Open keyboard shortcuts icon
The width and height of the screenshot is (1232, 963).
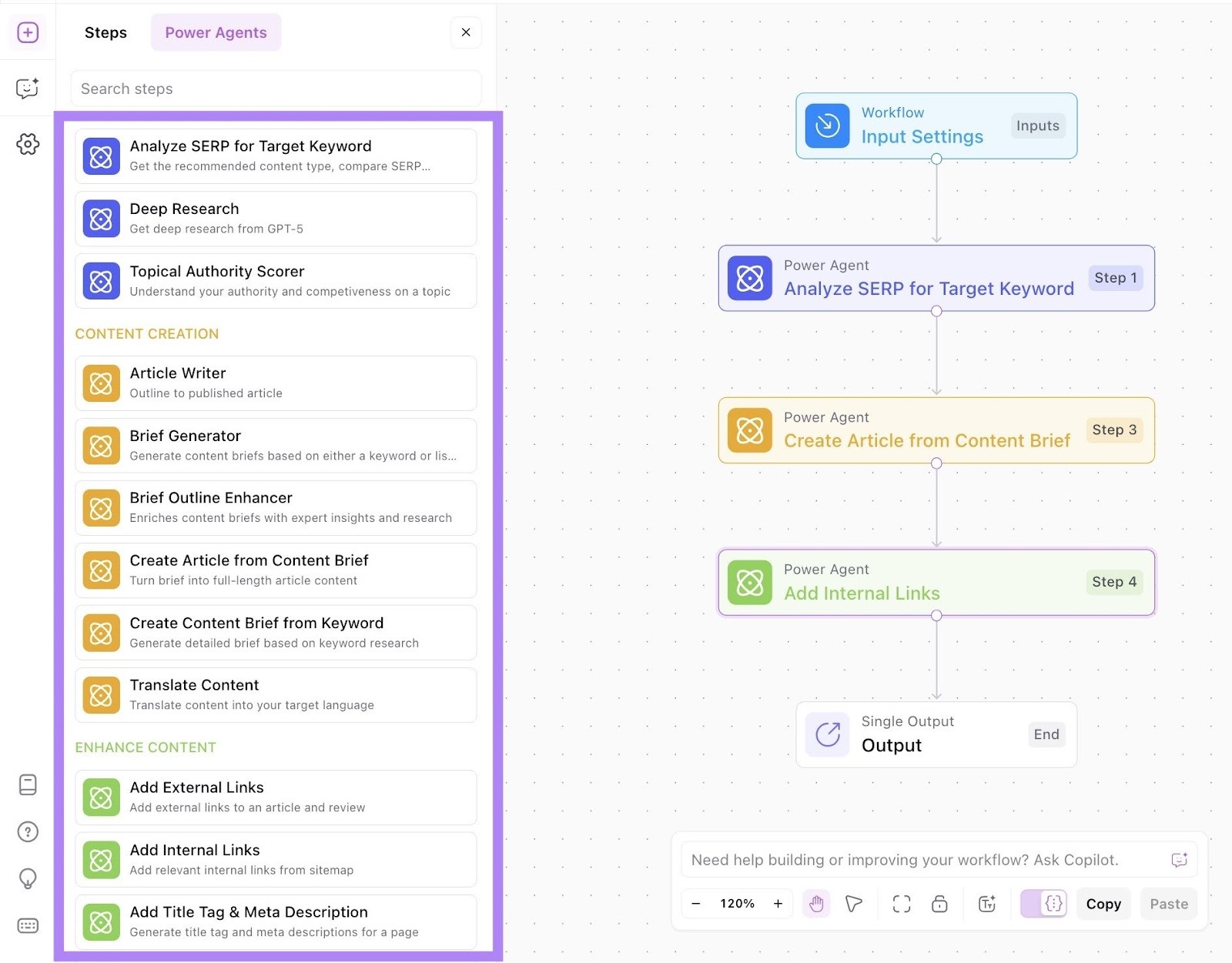28,925
